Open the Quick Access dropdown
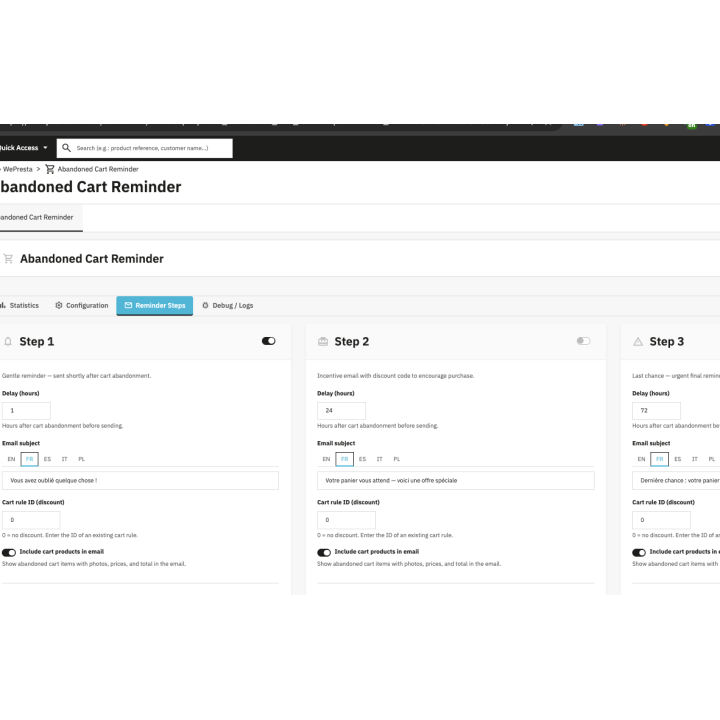 click(x=24, y=148)
